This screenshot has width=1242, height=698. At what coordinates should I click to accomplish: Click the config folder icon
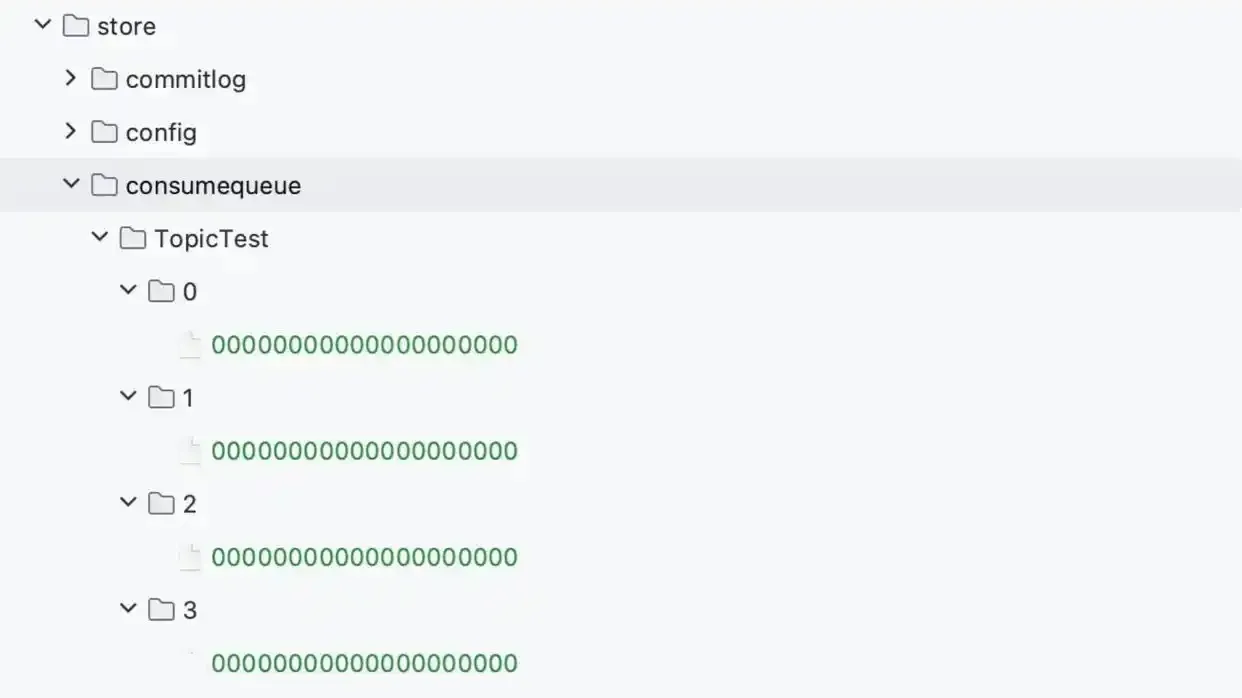(104, 132)
